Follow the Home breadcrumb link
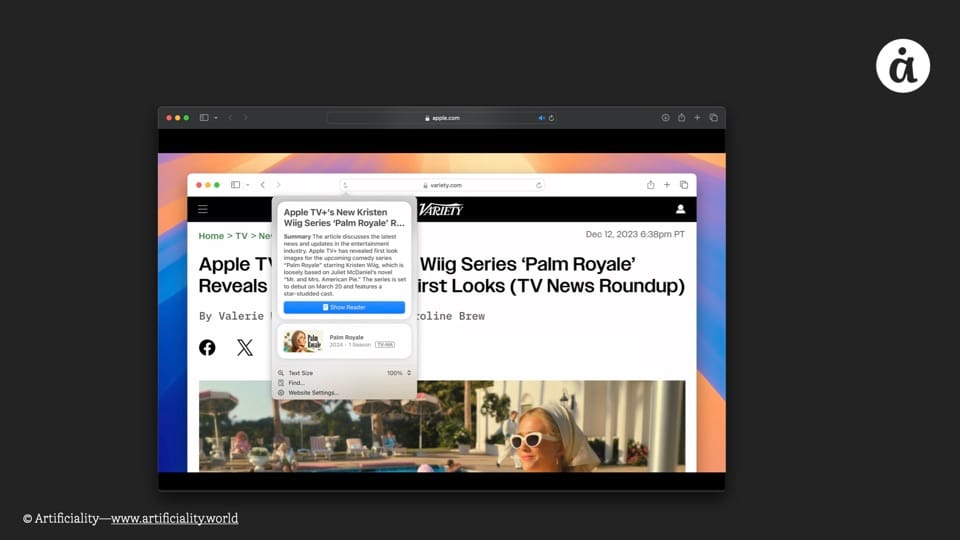This screenshot has width=960, height=540. click(211, 236)
